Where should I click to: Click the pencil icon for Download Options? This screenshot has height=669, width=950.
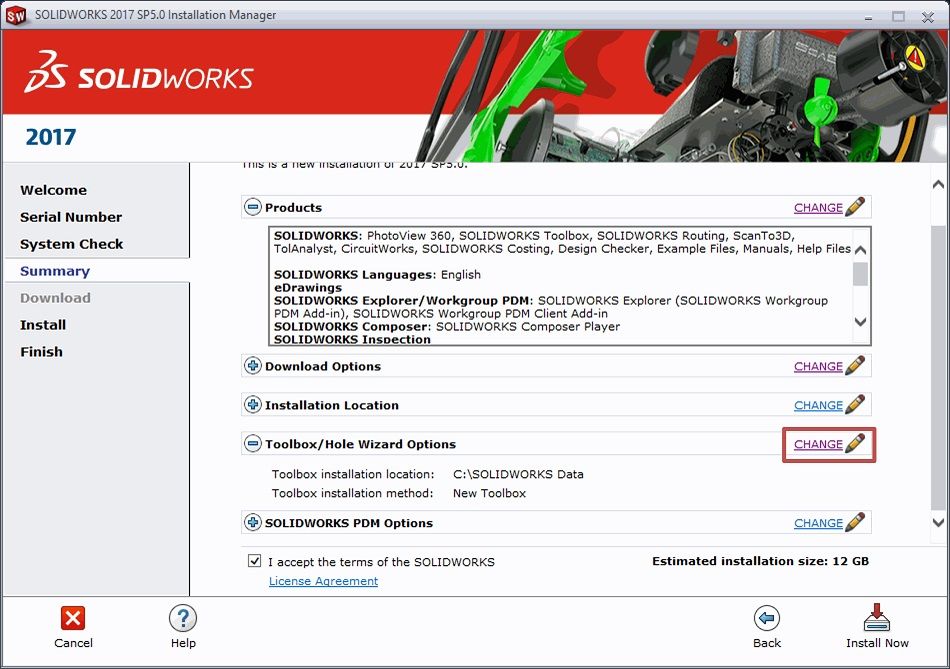click(855, 366)
